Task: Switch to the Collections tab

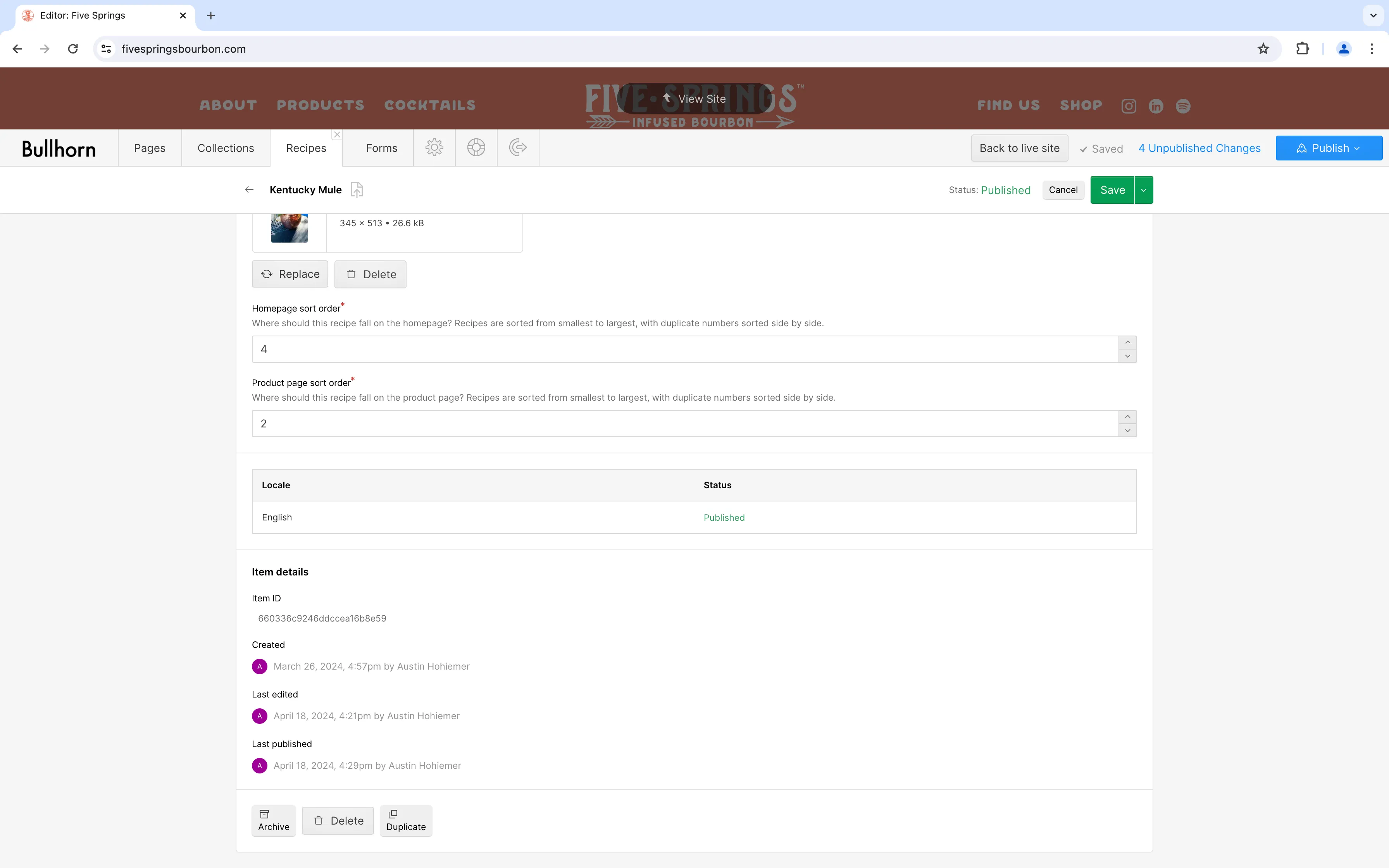Action: (x=226, y=148)
